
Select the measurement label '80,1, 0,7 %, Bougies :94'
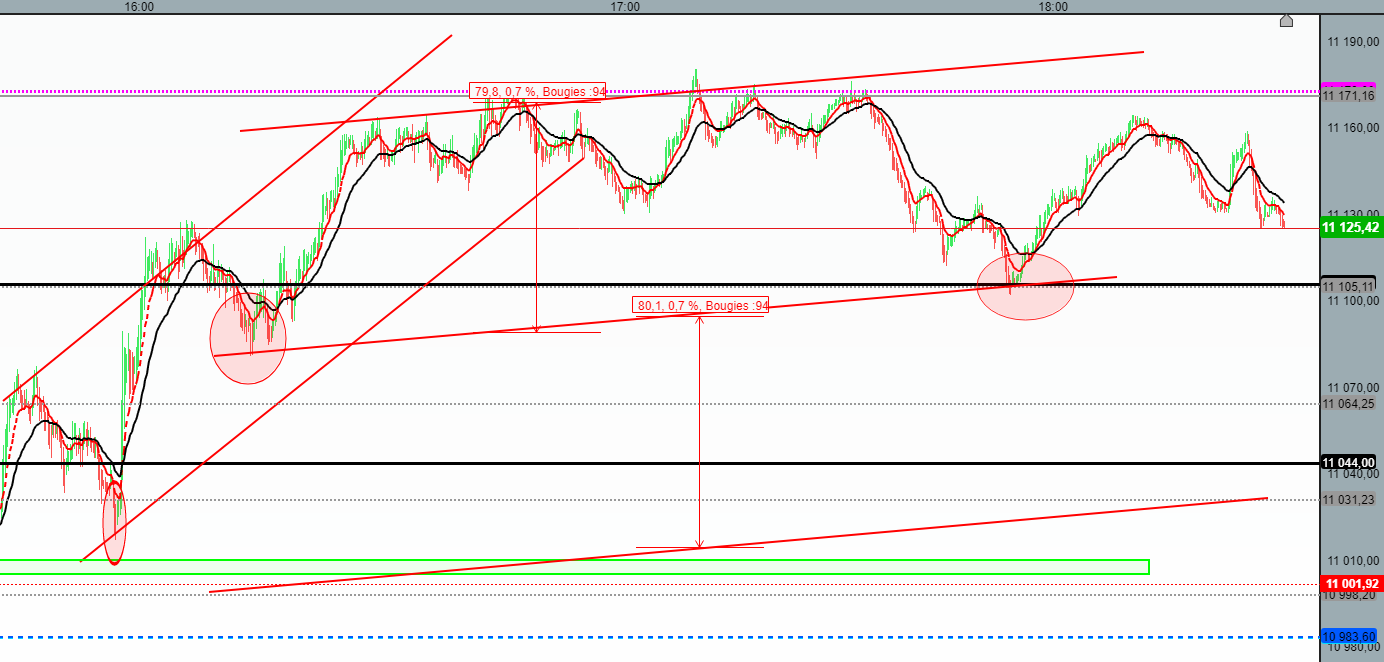point(701,305)
